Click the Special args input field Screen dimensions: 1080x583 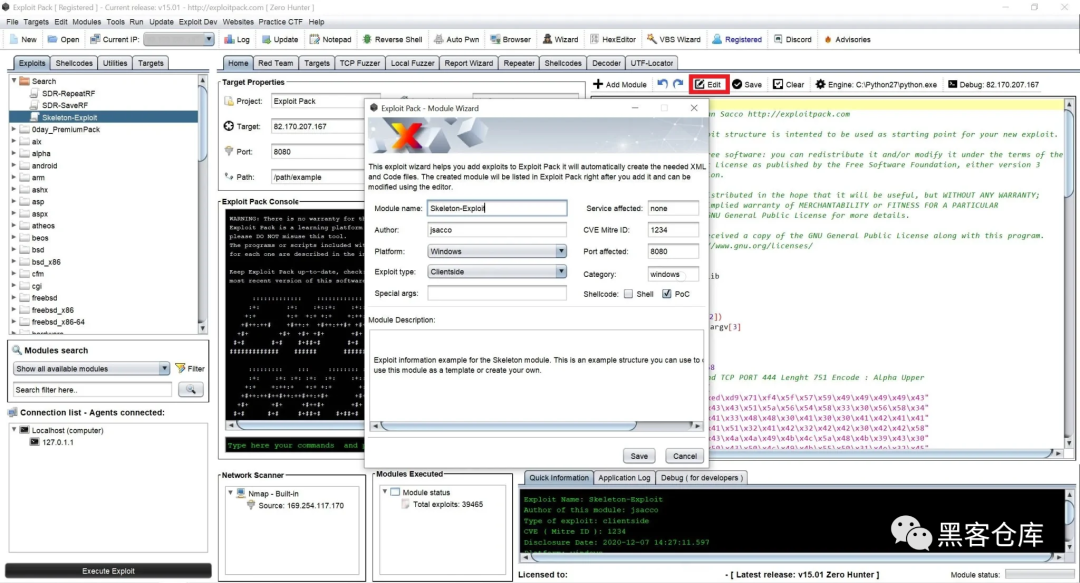(497, 293)
